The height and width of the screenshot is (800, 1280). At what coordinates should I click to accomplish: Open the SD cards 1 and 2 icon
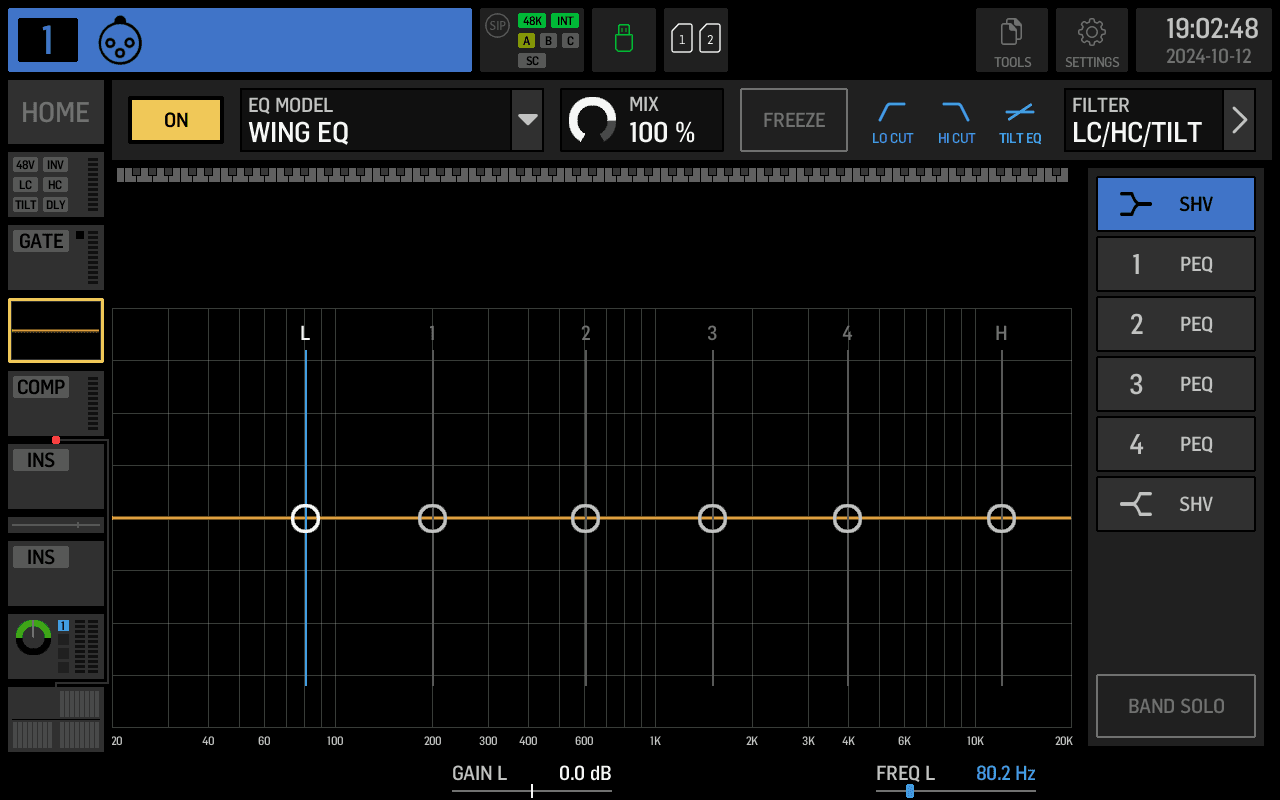(x=696, y=40)
